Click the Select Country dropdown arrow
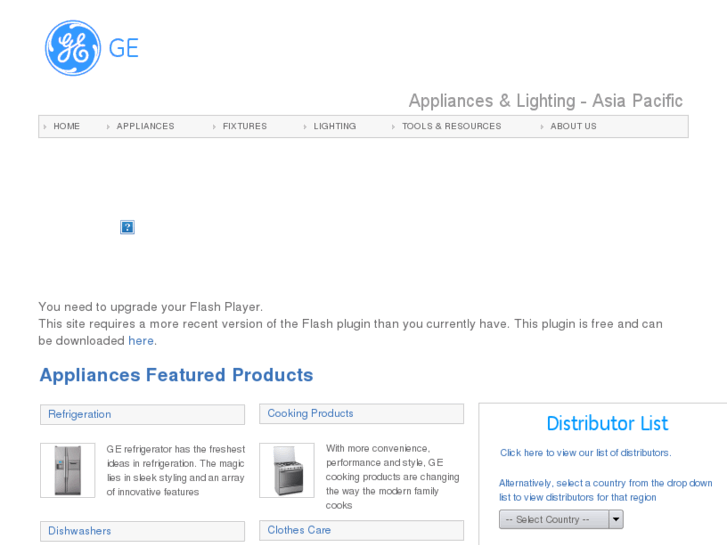Viewport: 727px width, 545px height. click(616, 519)
